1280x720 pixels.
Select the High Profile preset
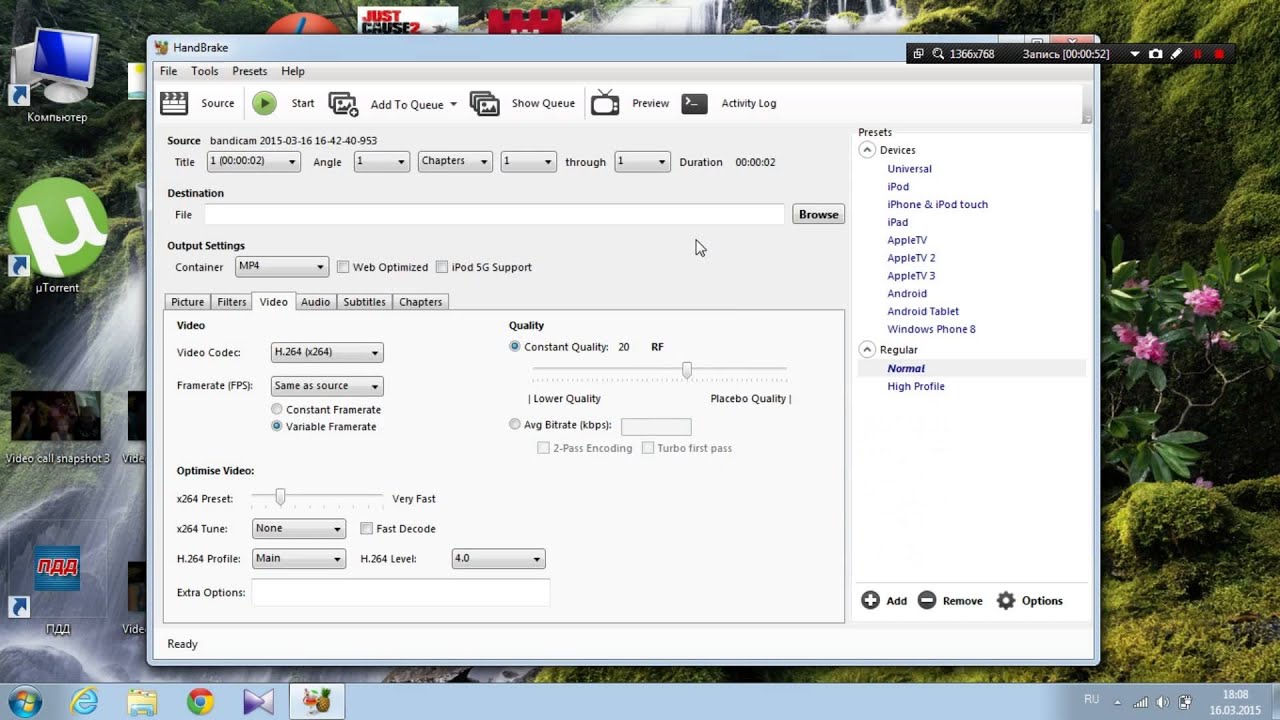coord(915,386)
